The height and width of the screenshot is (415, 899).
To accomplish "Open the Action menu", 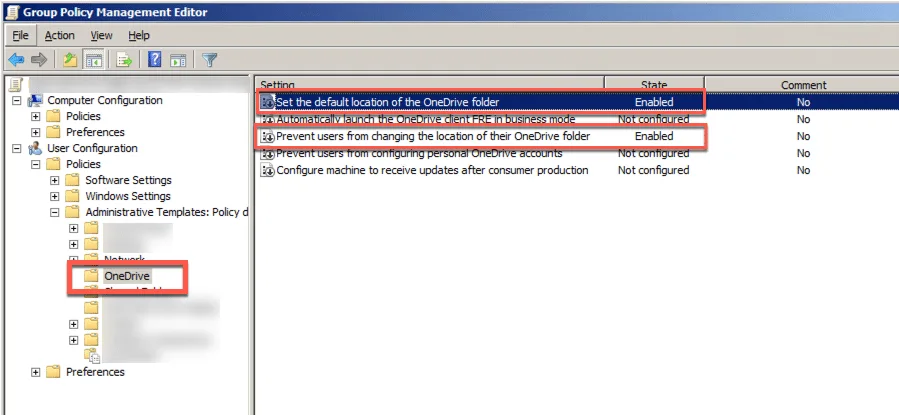I will (x=59, y=35).
